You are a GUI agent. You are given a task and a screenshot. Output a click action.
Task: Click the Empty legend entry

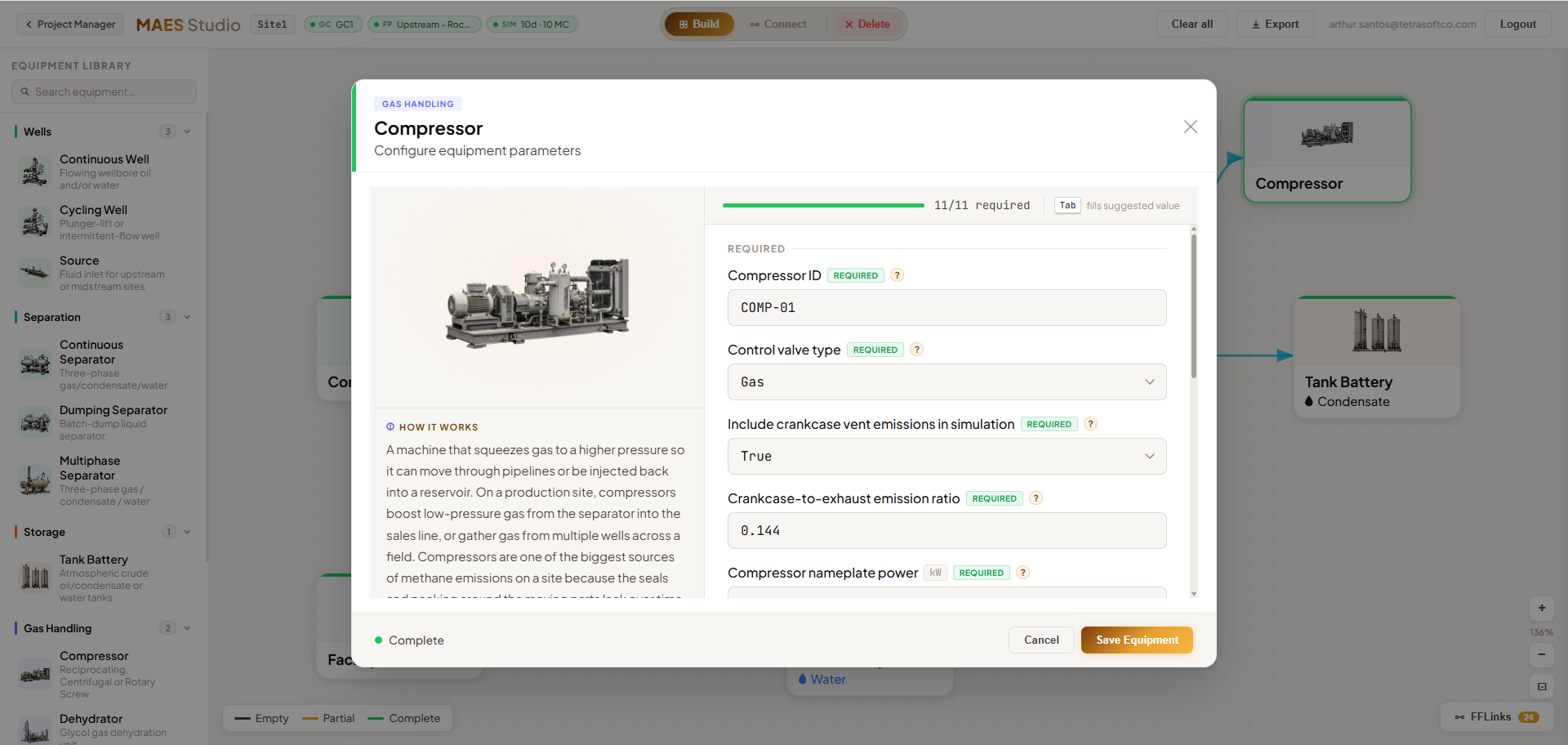(x=261, y=719)
